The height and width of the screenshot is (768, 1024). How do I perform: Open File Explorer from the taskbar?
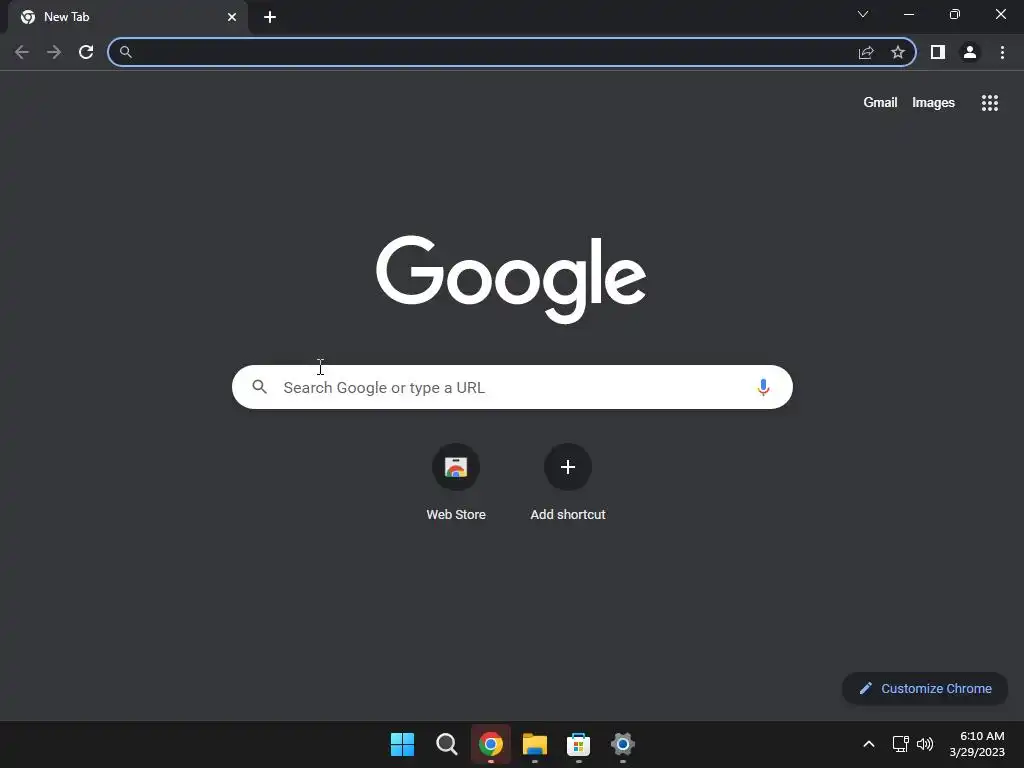[535, 744]
